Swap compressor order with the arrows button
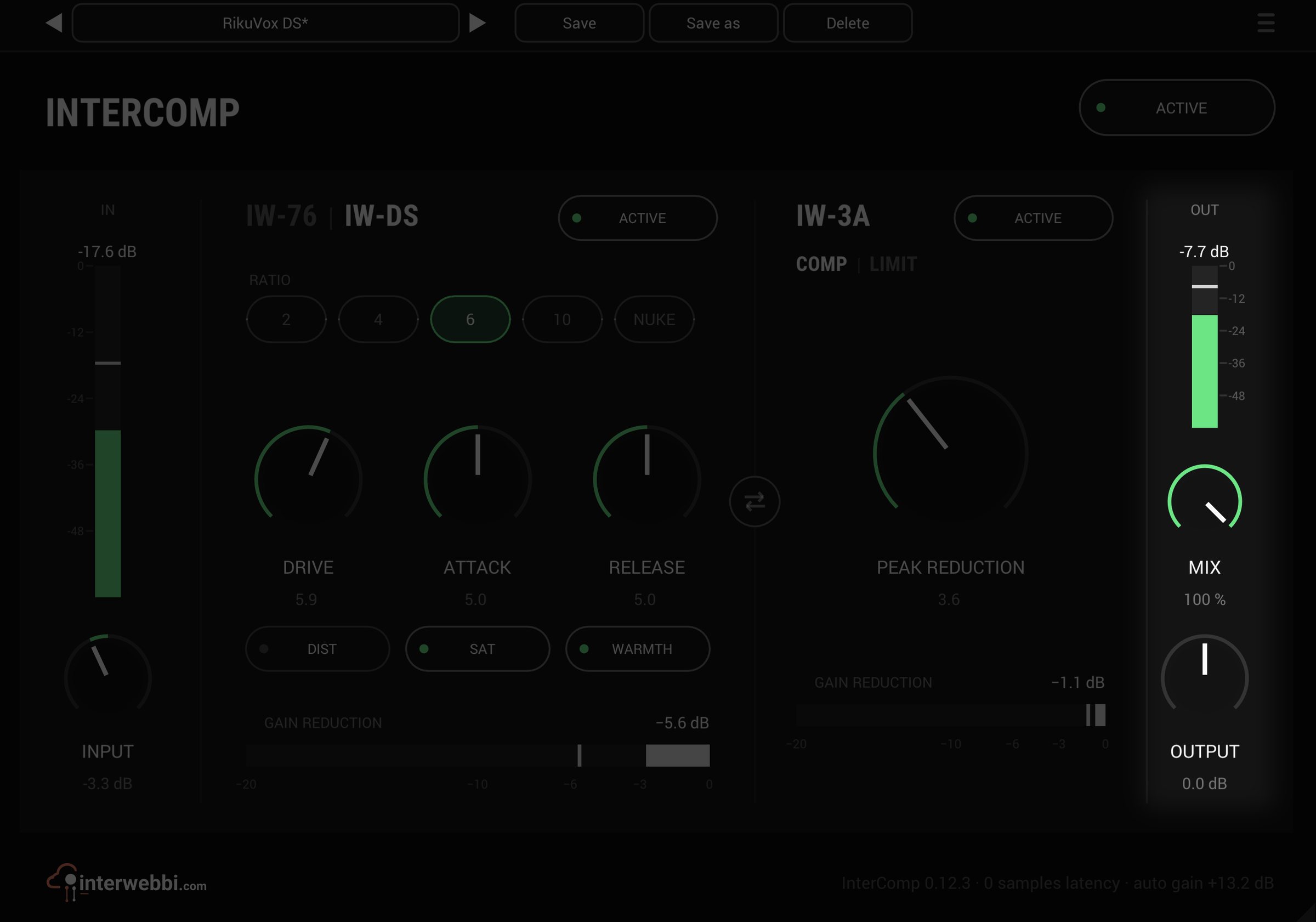 pos(755,502)
